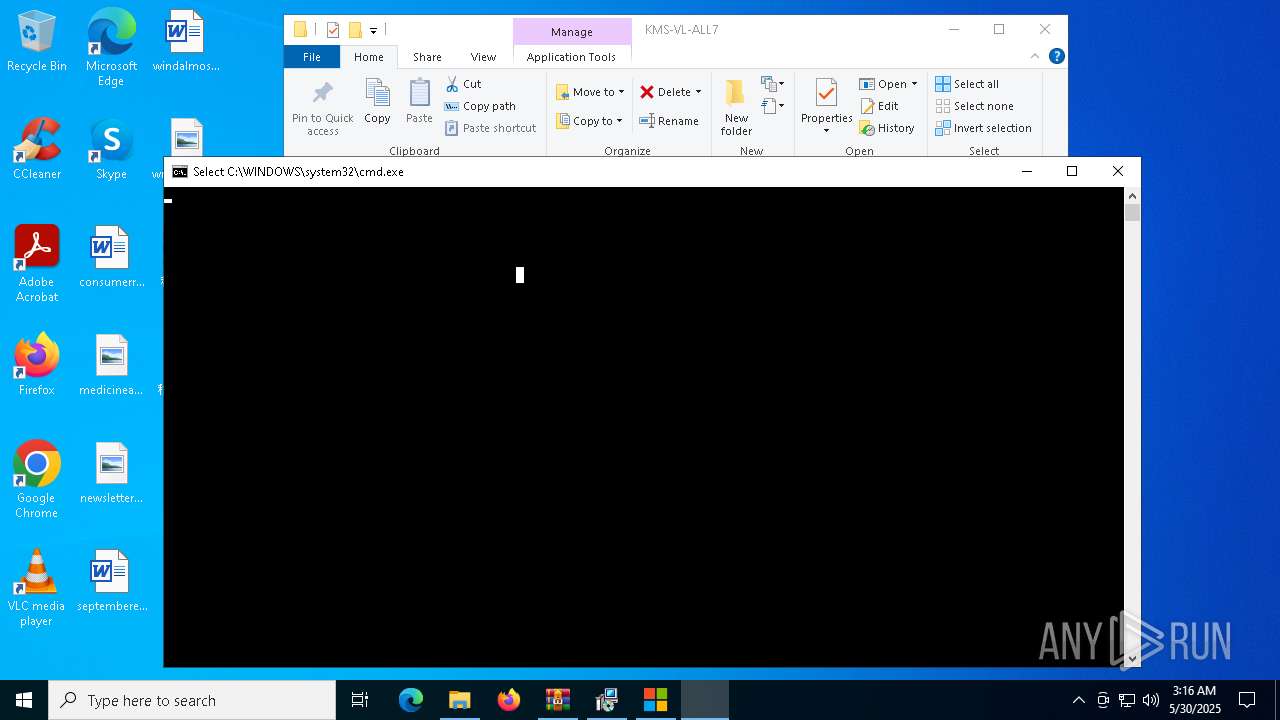
Task: Select the septembere Word document icon
Action: point(111,581)
